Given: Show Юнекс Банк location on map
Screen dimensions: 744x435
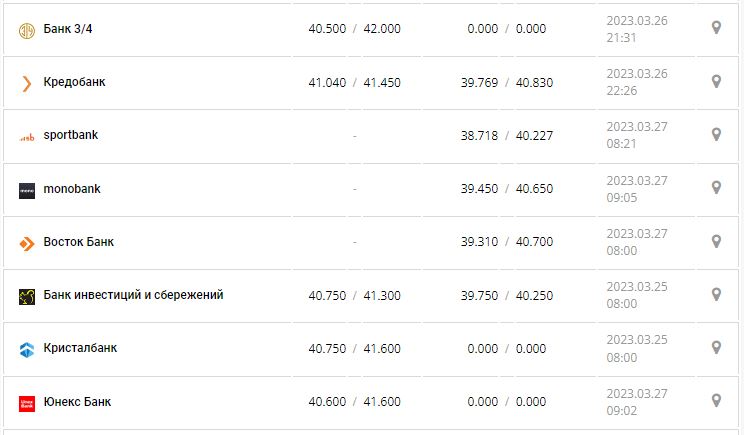Looking at the screenshot, I should pos(716,400).
